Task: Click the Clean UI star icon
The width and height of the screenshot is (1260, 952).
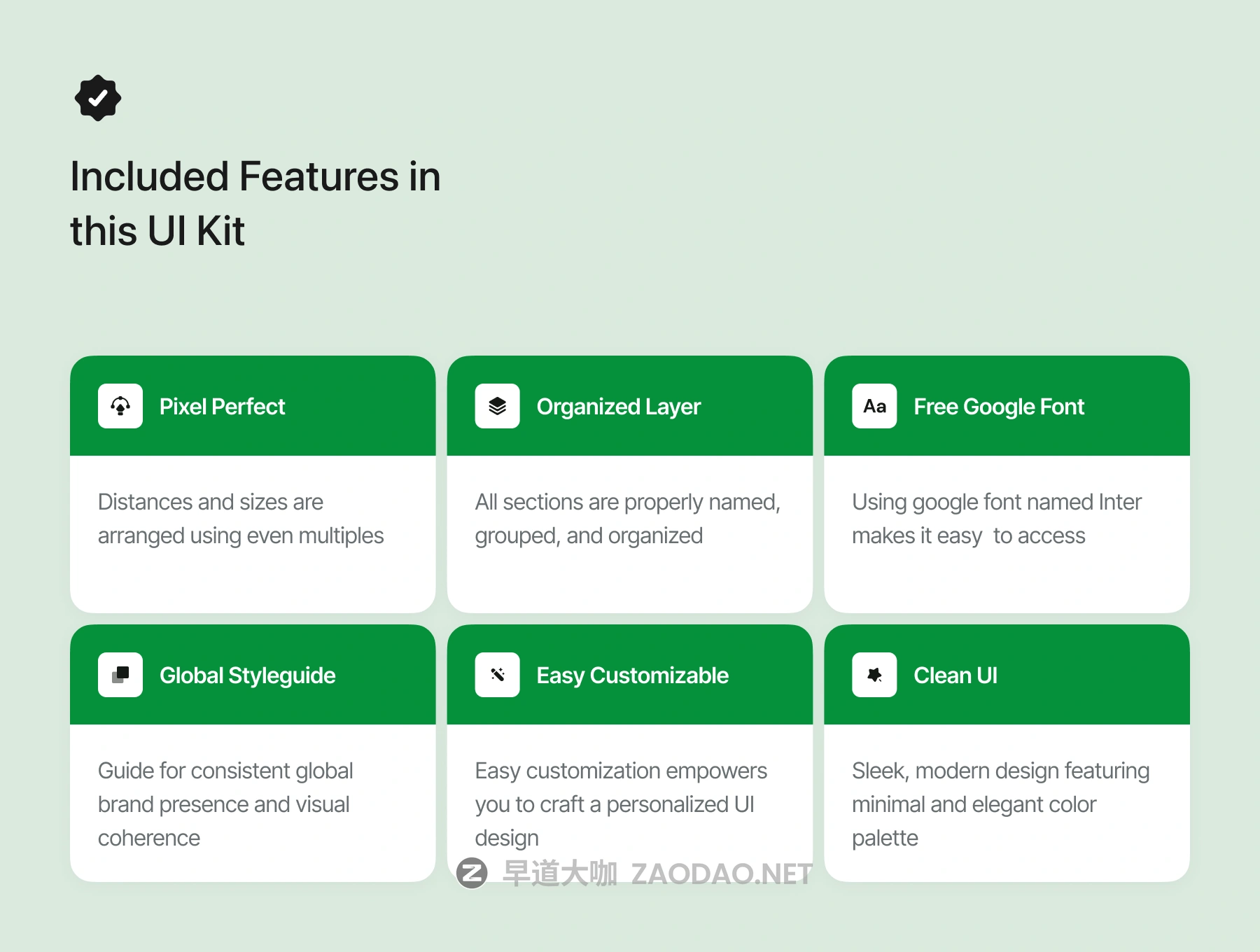Action: [874, 675]
